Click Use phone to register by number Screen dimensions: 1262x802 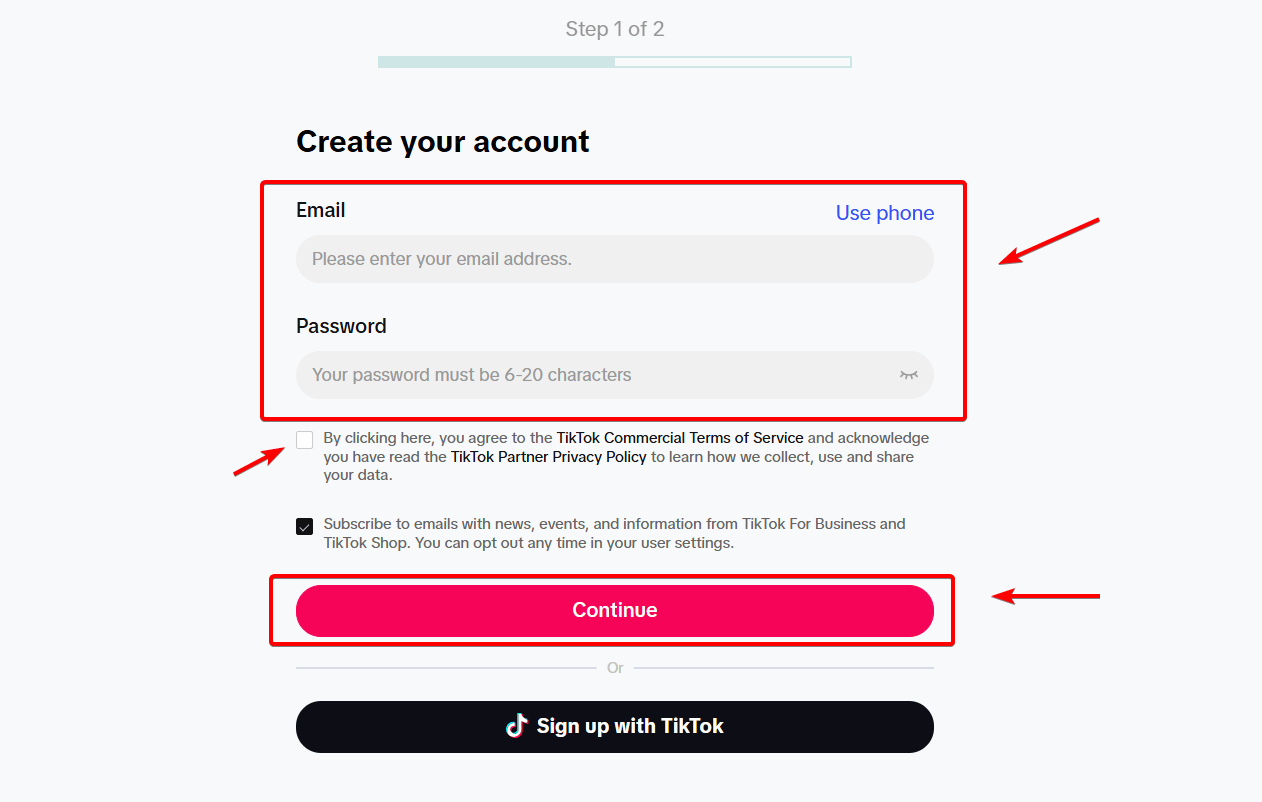coord(884,212)
